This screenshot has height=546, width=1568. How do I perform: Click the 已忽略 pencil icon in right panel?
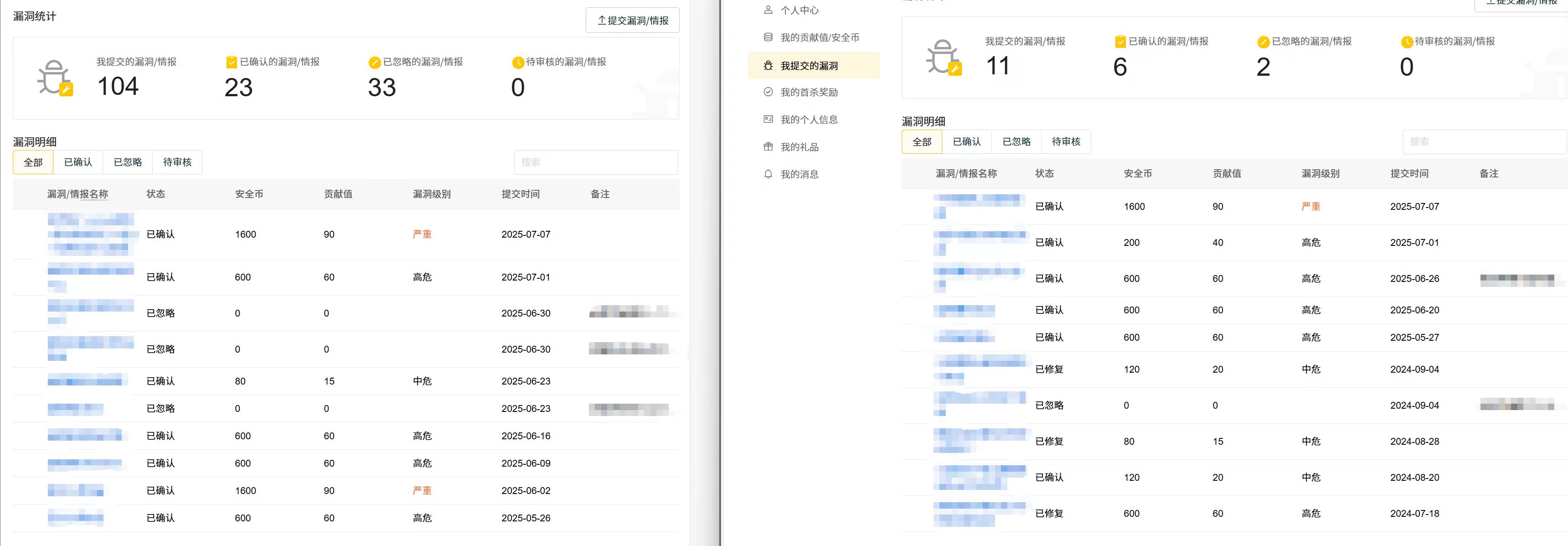[1263, 42]
